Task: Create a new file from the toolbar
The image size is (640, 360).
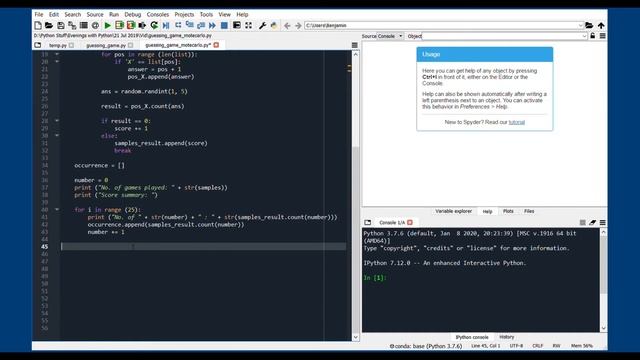Action: pyautogui.click(x=38, y=25)
